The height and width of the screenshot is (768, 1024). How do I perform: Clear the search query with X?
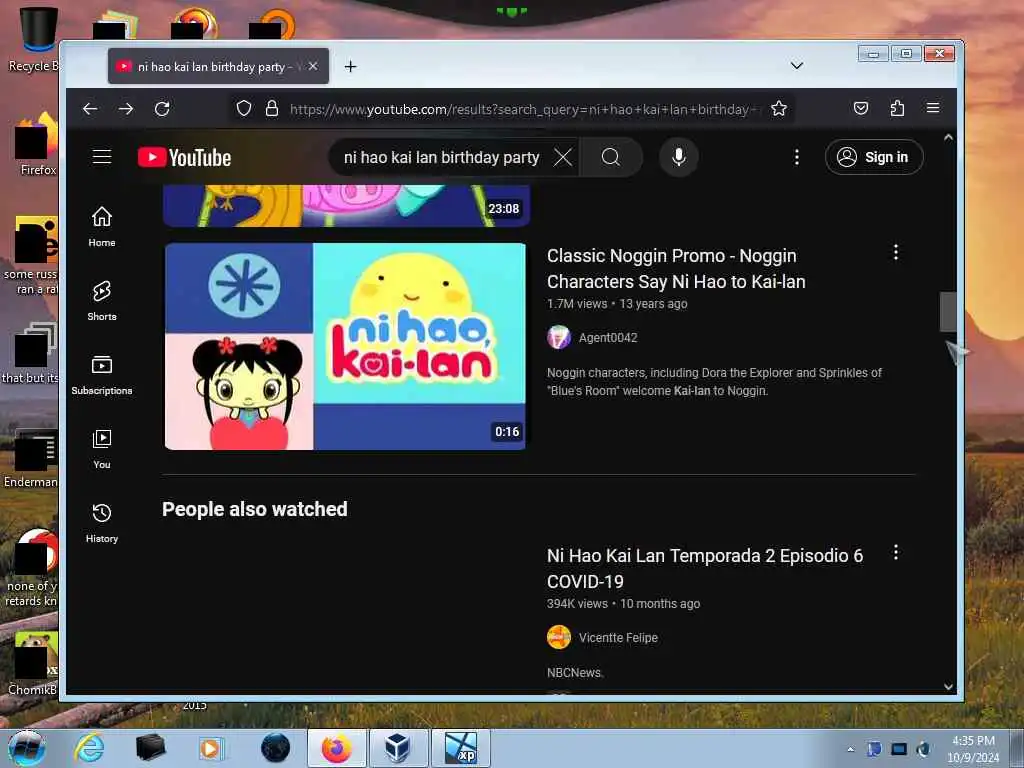click(563, 157)
